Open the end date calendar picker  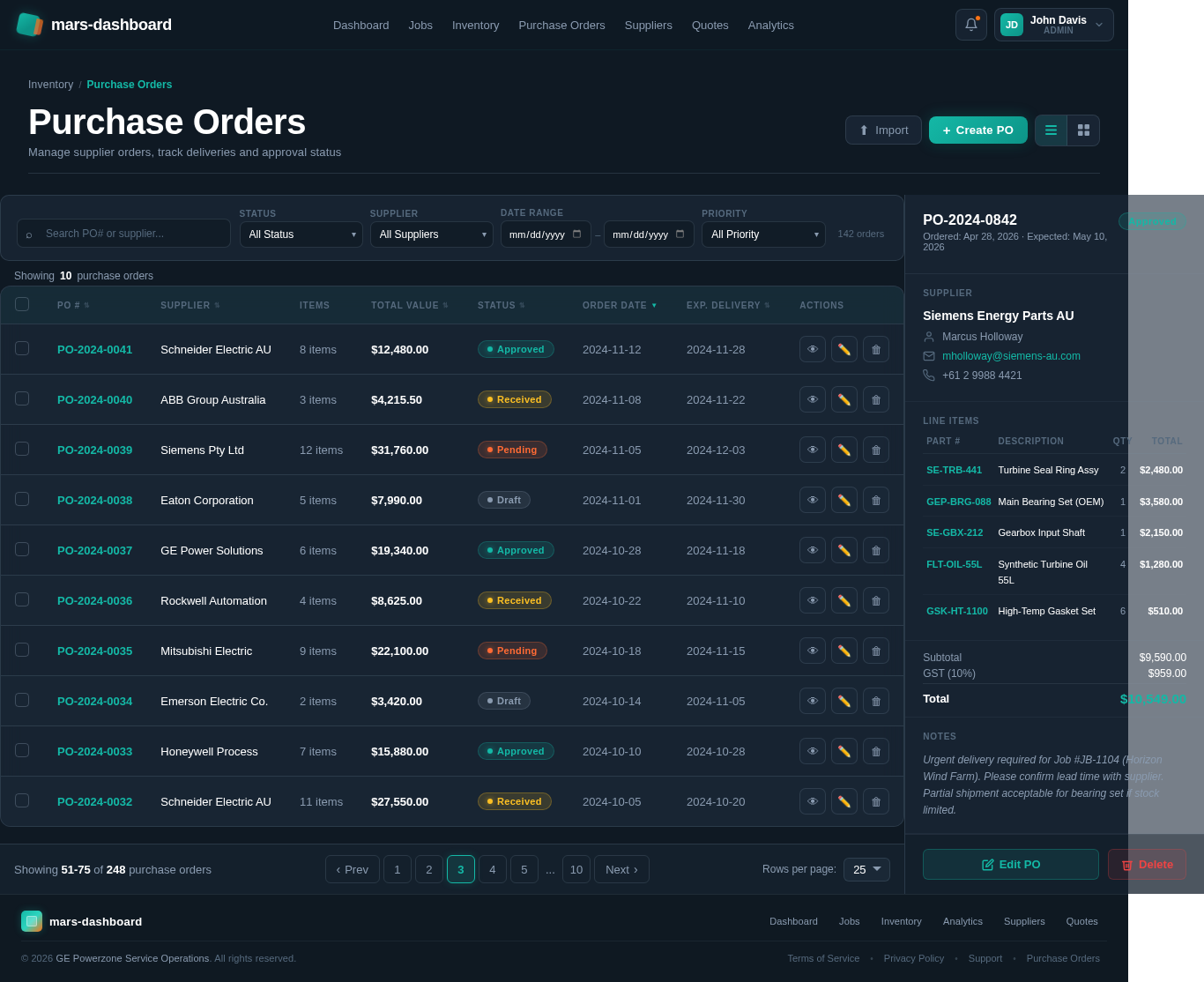(x=680, y=234)
